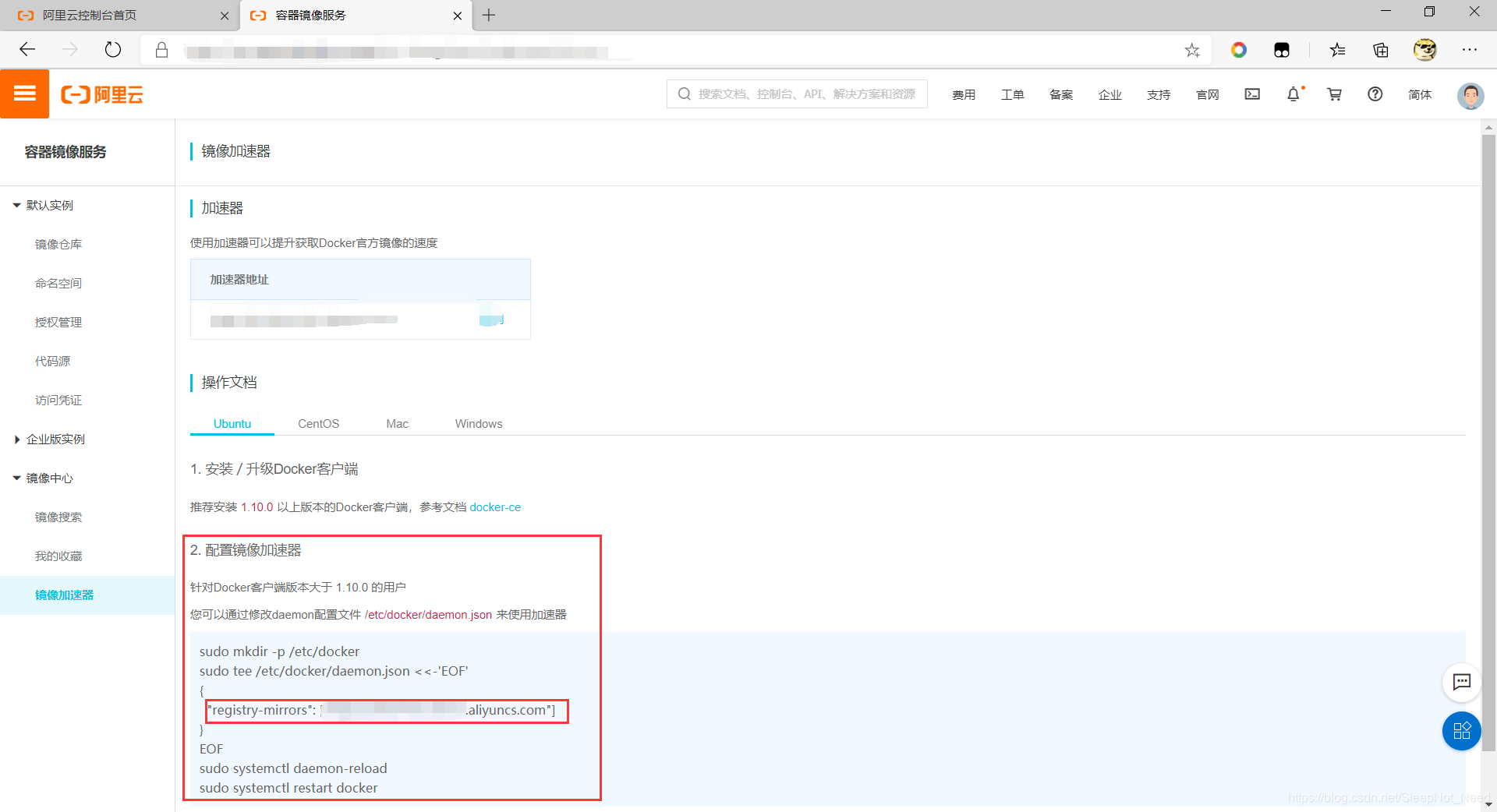The image size is (1497, 812).
Task: Click the scrollbar down arrow
Action: tap(1488, 803)
